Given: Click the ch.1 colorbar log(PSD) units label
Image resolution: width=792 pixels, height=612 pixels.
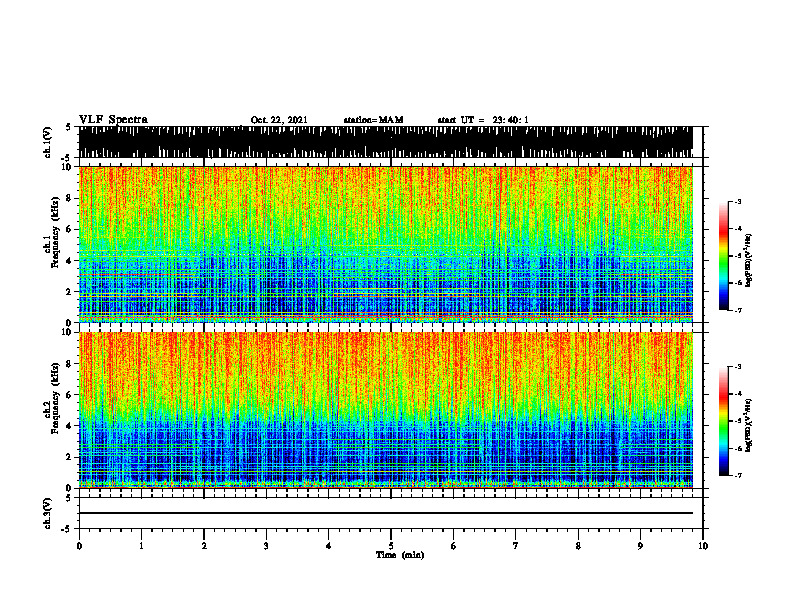Looking at the screenshot, I should [x=748, y=261].
